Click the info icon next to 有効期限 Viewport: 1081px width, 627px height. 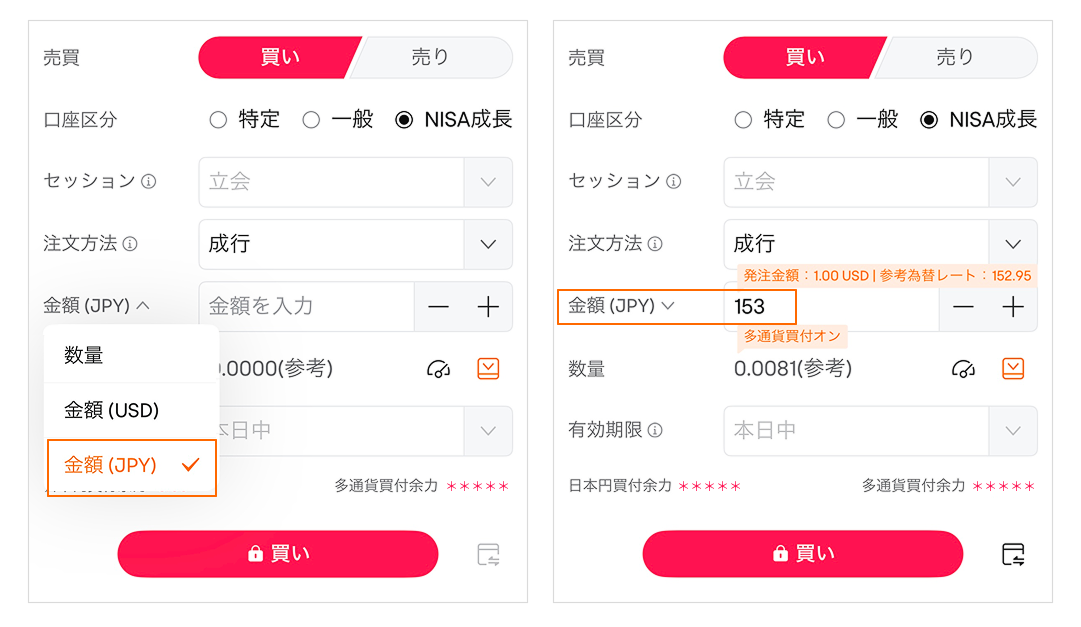click(x=655, y=431)
